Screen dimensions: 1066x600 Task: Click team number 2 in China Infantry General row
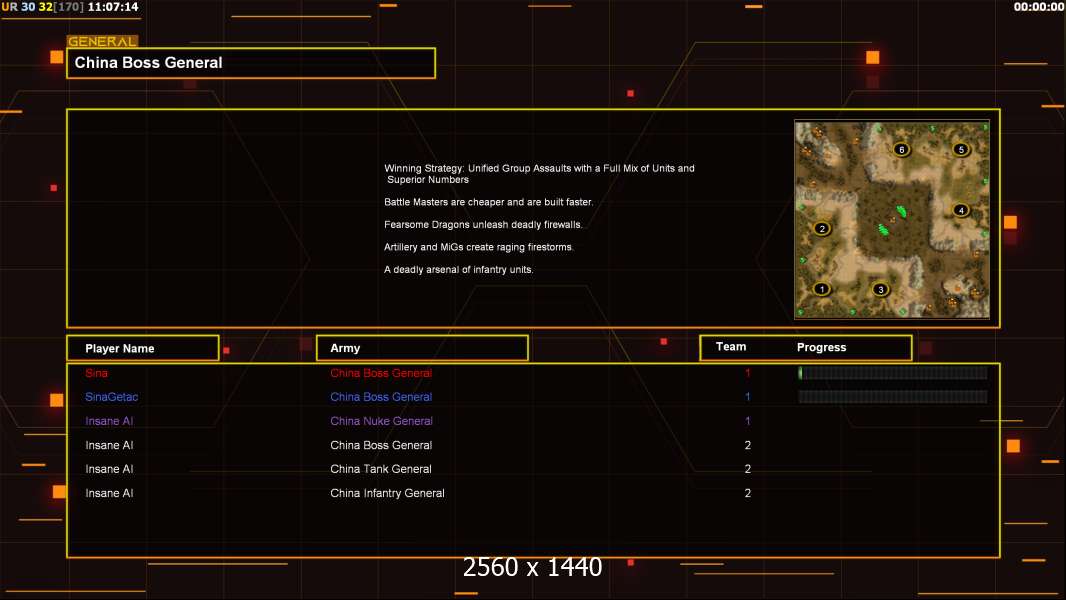pyautogui.click(x=747, y=493)
